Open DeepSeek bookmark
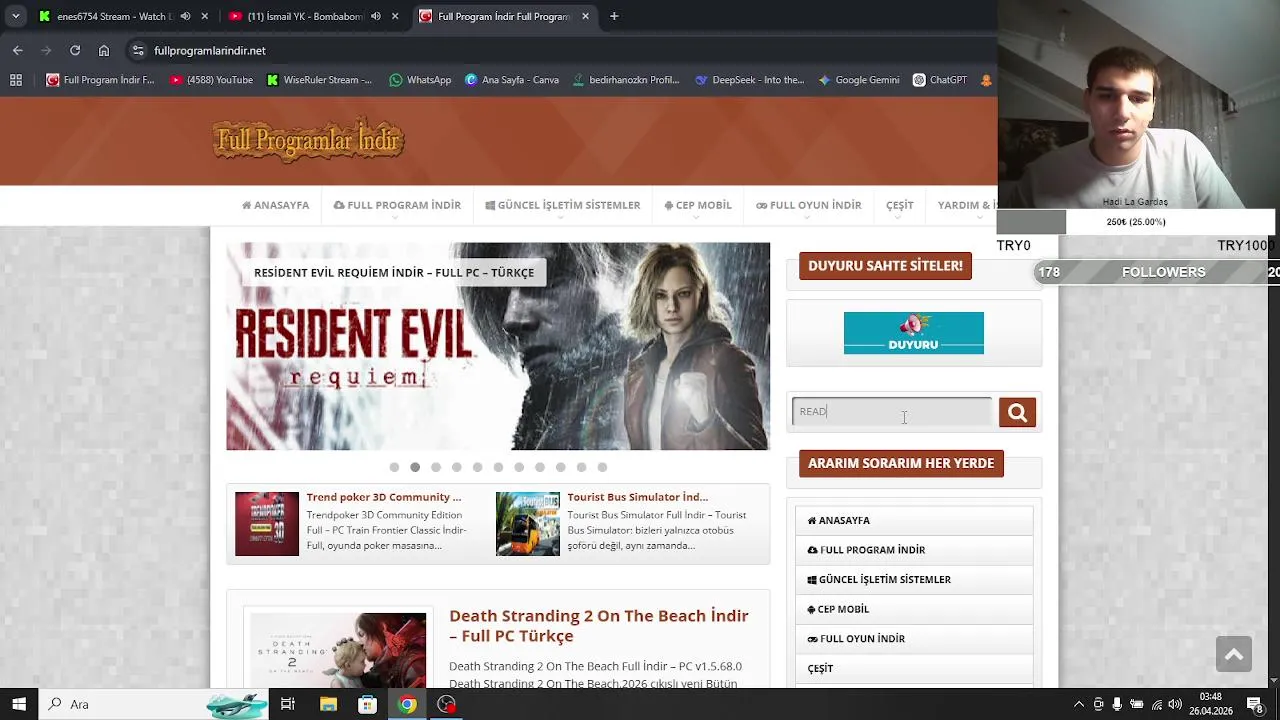 [750, 80]
